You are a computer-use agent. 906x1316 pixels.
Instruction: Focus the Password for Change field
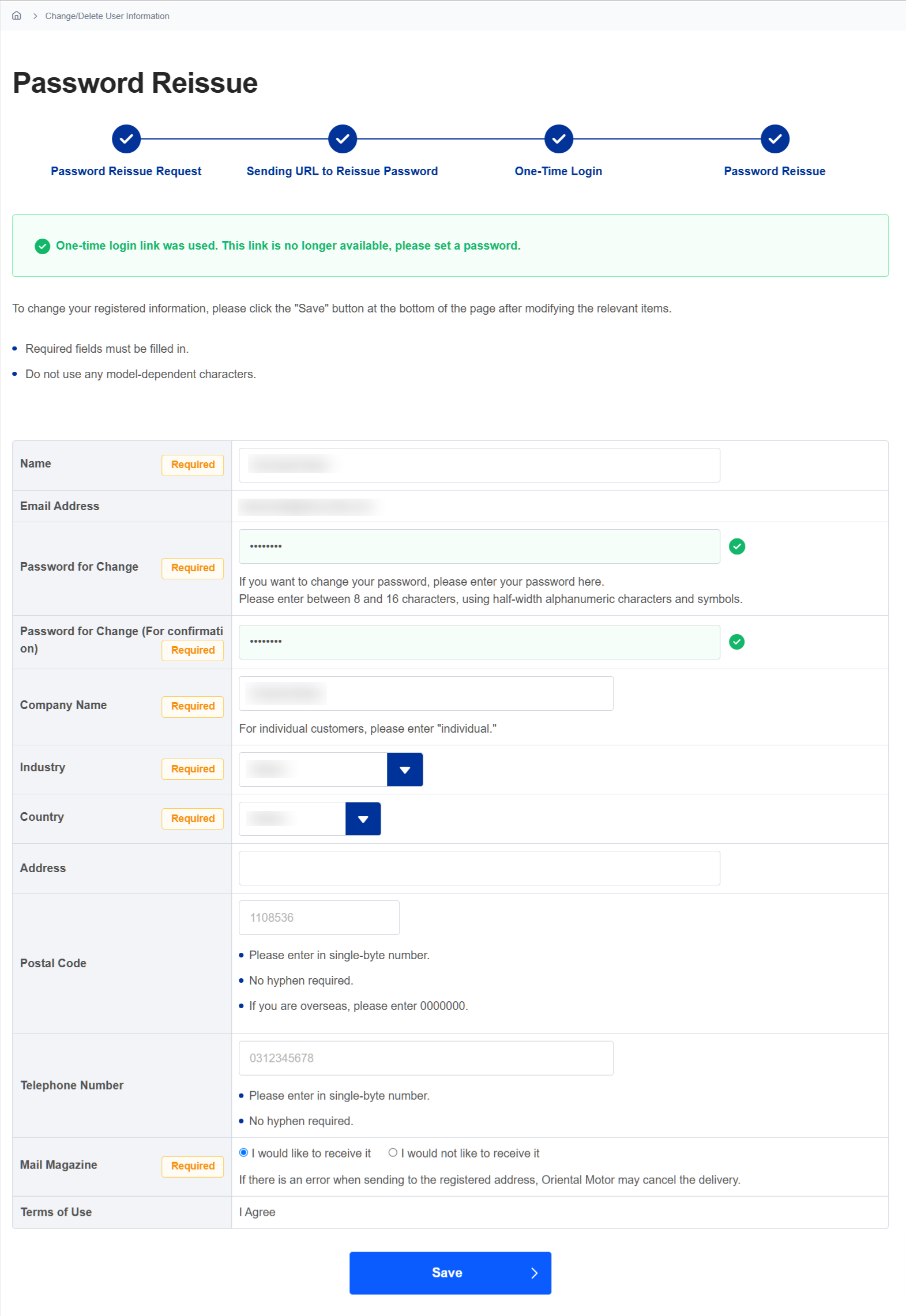(479, 546)
